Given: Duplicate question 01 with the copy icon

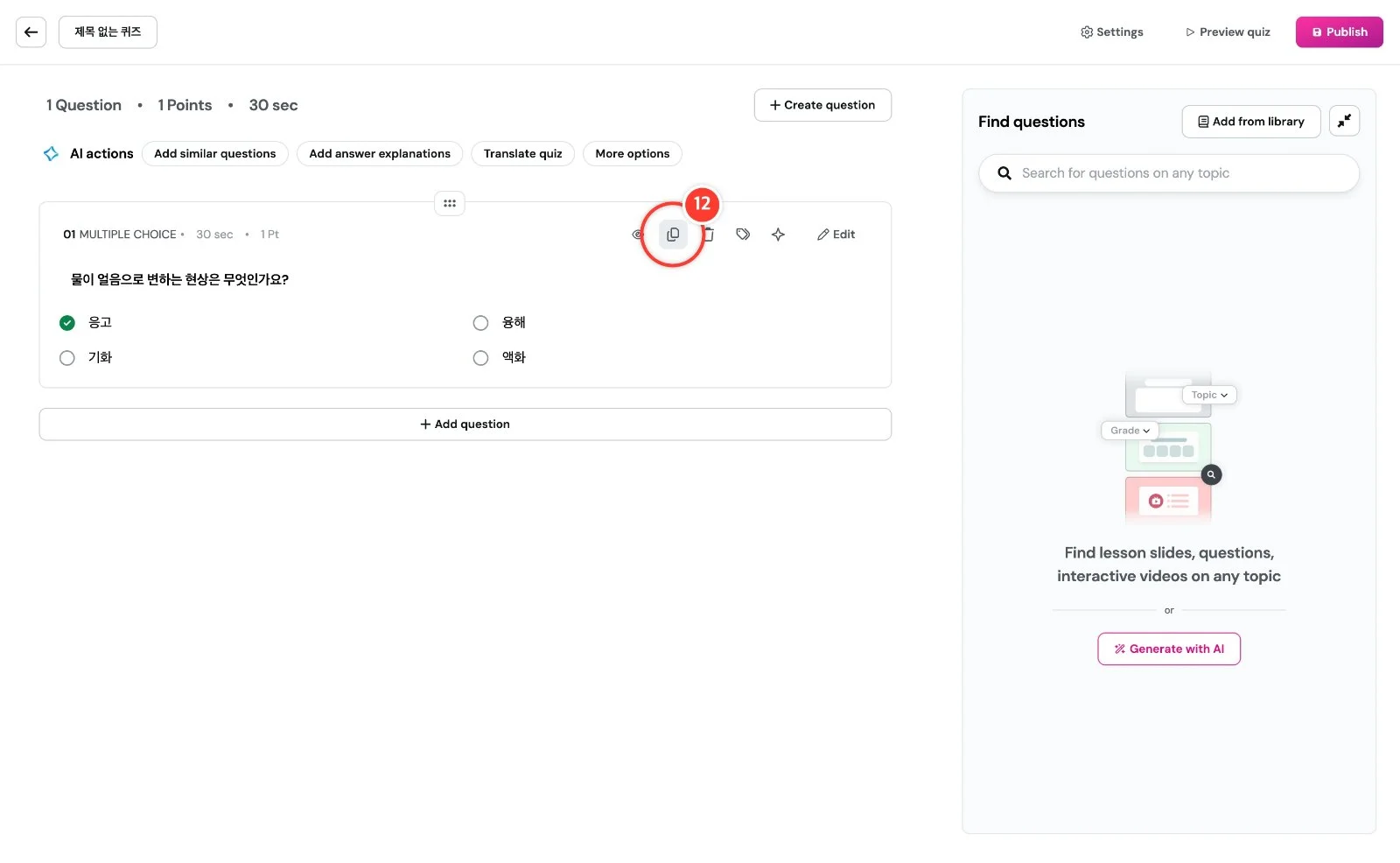Looking at the screenshot, I should coord(673,235).
